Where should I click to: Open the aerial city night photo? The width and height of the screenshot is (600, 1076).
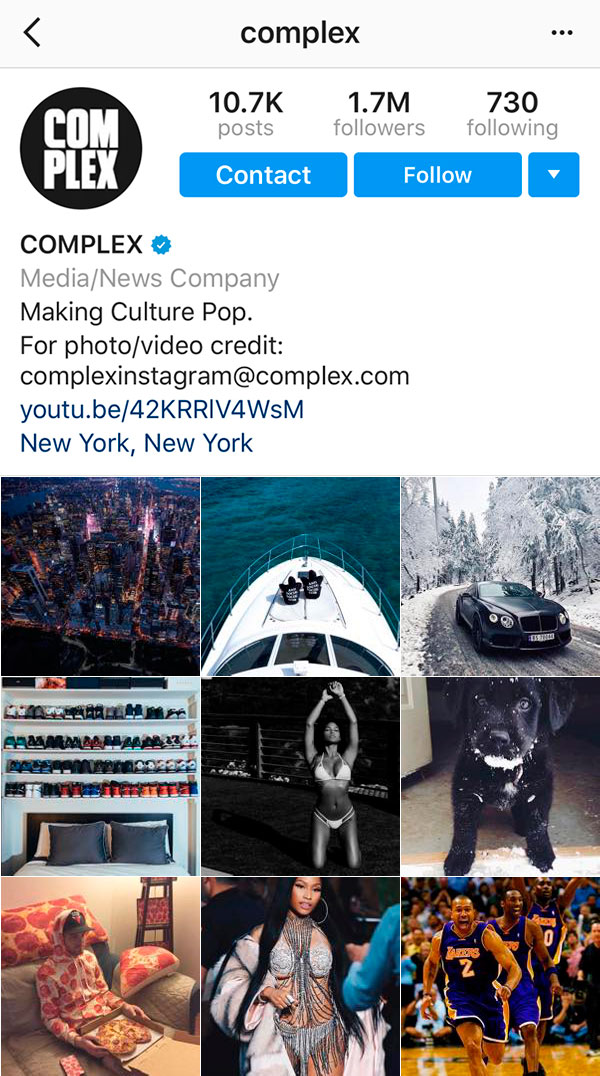pyautogui.click(x=100, y=576)
